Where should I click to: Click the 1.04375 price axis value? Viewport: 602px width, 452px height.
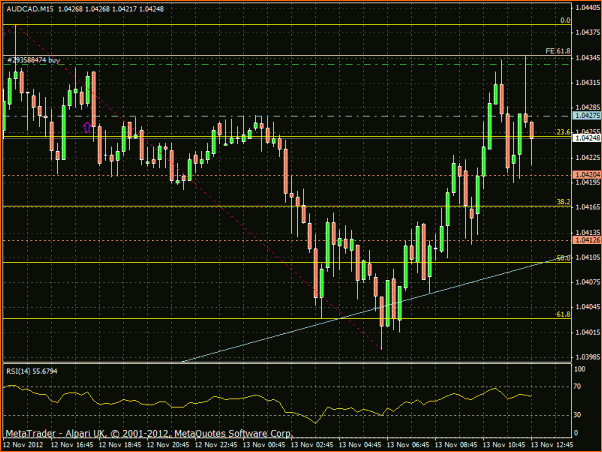coord(587,32)
